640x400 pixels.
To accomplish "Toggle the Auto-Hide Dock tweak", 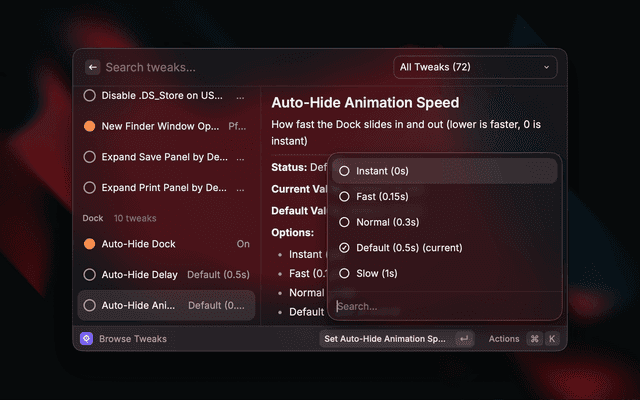I will coord(90,244).
